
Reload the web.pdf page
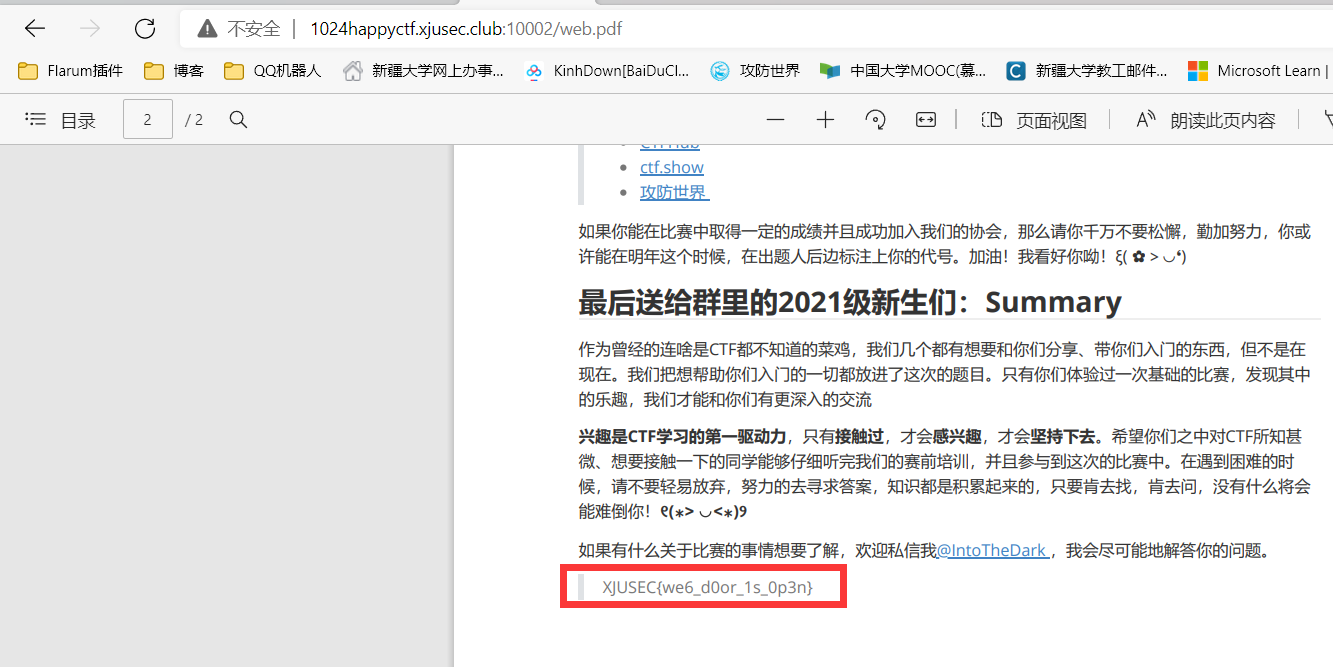point(145,29)
